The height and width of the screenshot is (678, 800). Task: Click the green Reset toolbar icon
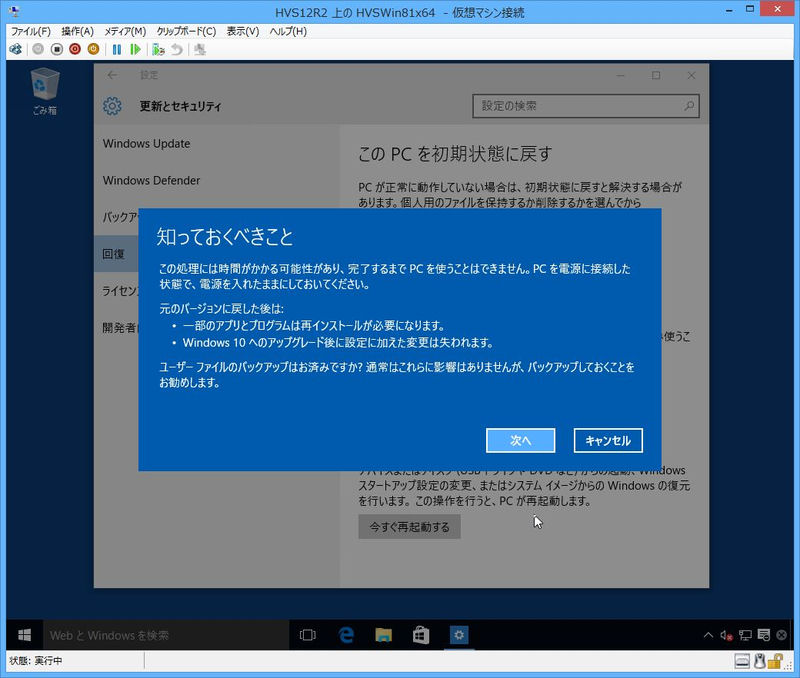135,49
